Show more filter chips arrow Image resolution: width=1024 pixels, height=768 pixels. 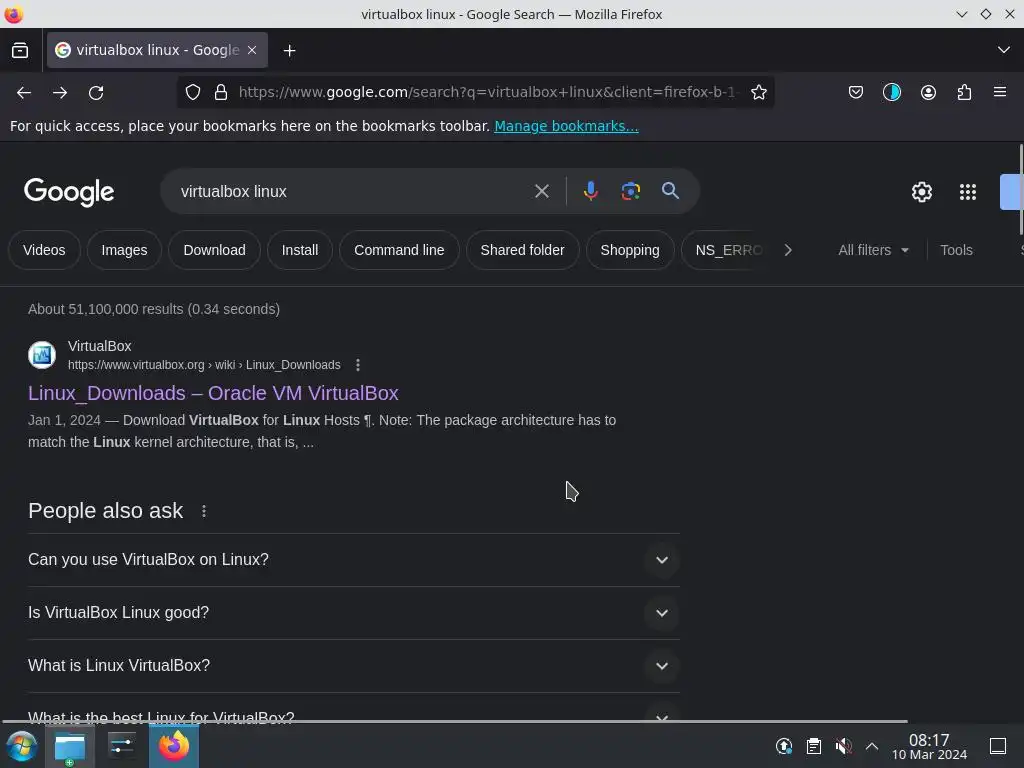coord(788,250)
